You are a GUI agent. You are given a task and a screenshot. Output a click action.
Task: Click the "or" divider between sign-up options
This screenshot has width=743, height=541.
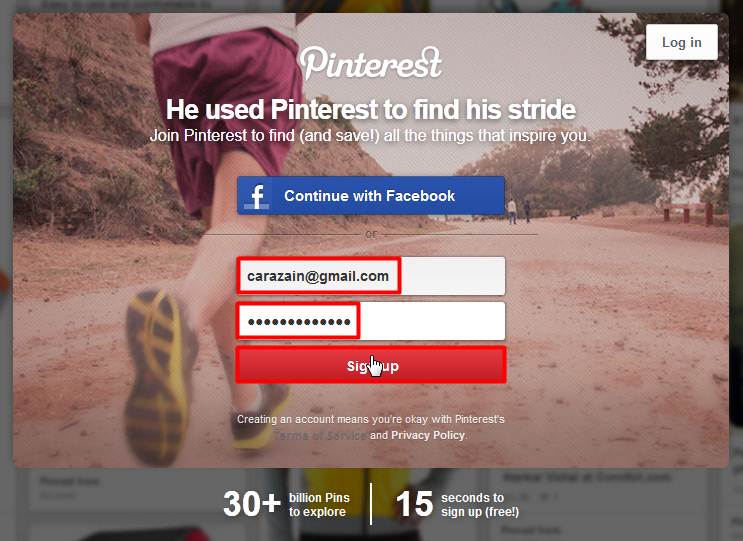pos(371,234)
